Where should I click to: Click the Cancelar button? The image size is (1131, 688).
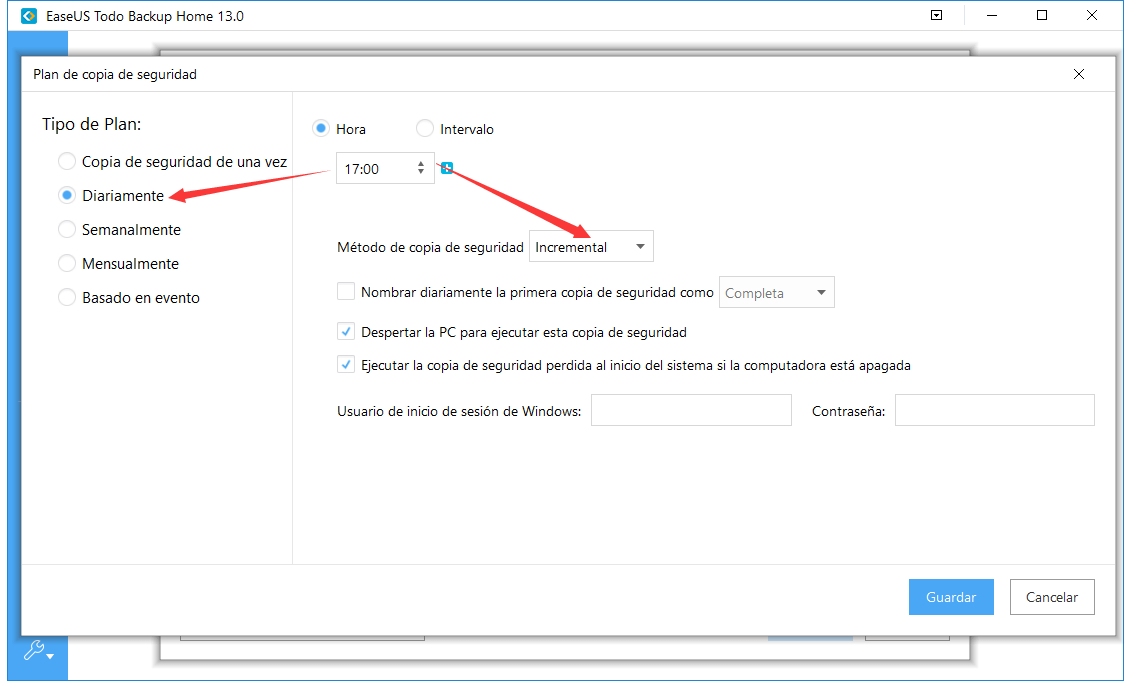1052,597
